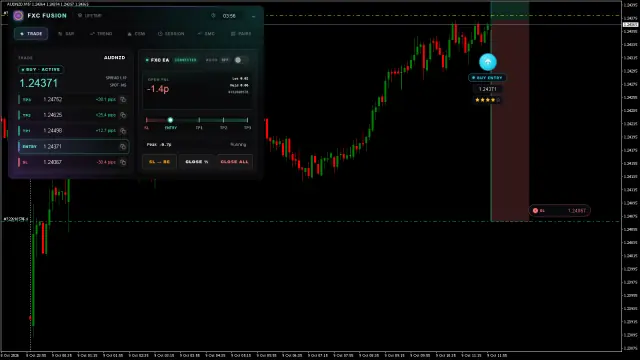Click the CONNECTED status badge
Viewport: 640px width, 360px height.
(x=186, y=60)
